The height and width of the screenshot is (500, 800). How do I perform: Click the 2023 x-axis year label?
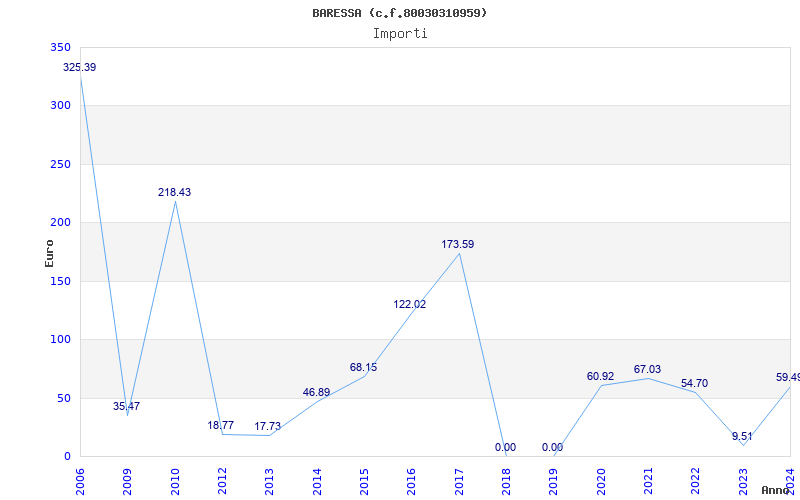743,482
